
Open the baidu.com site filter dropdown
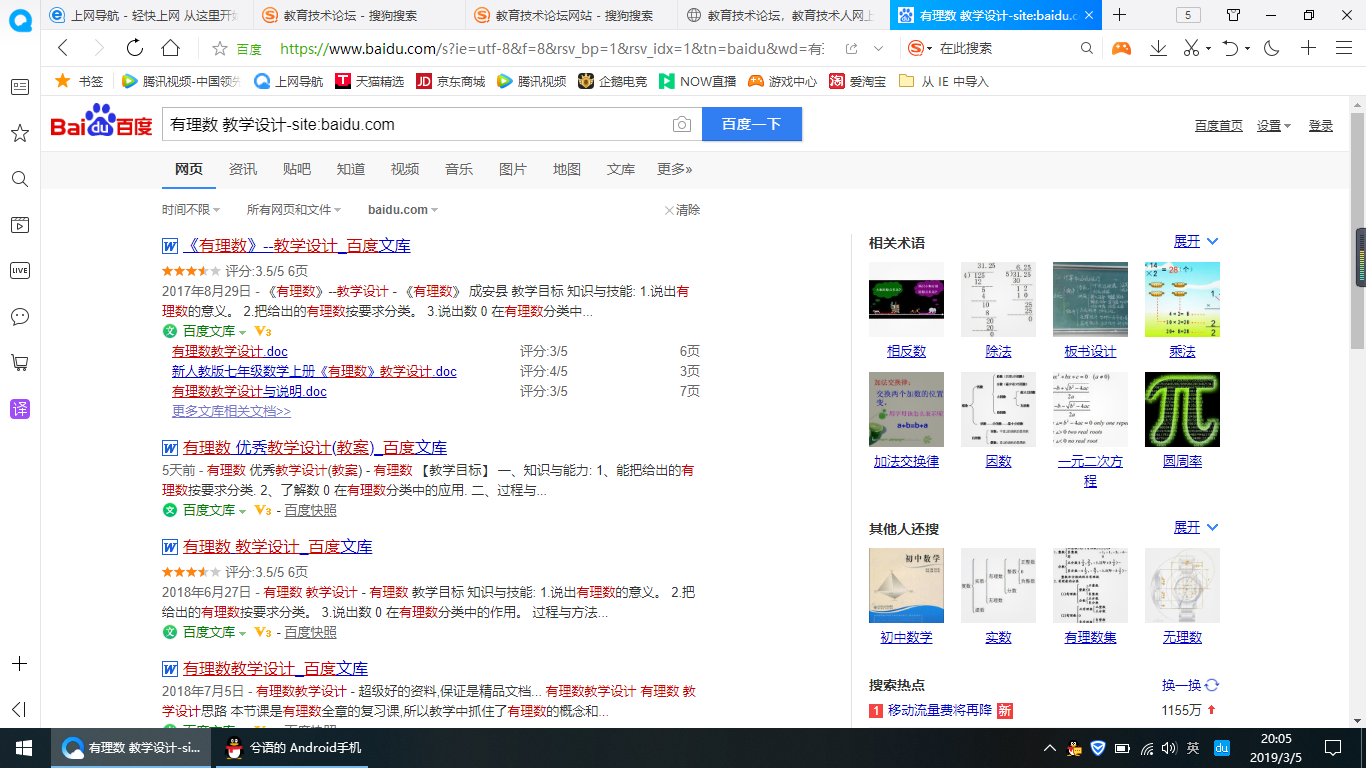click(x=403, y=210)
